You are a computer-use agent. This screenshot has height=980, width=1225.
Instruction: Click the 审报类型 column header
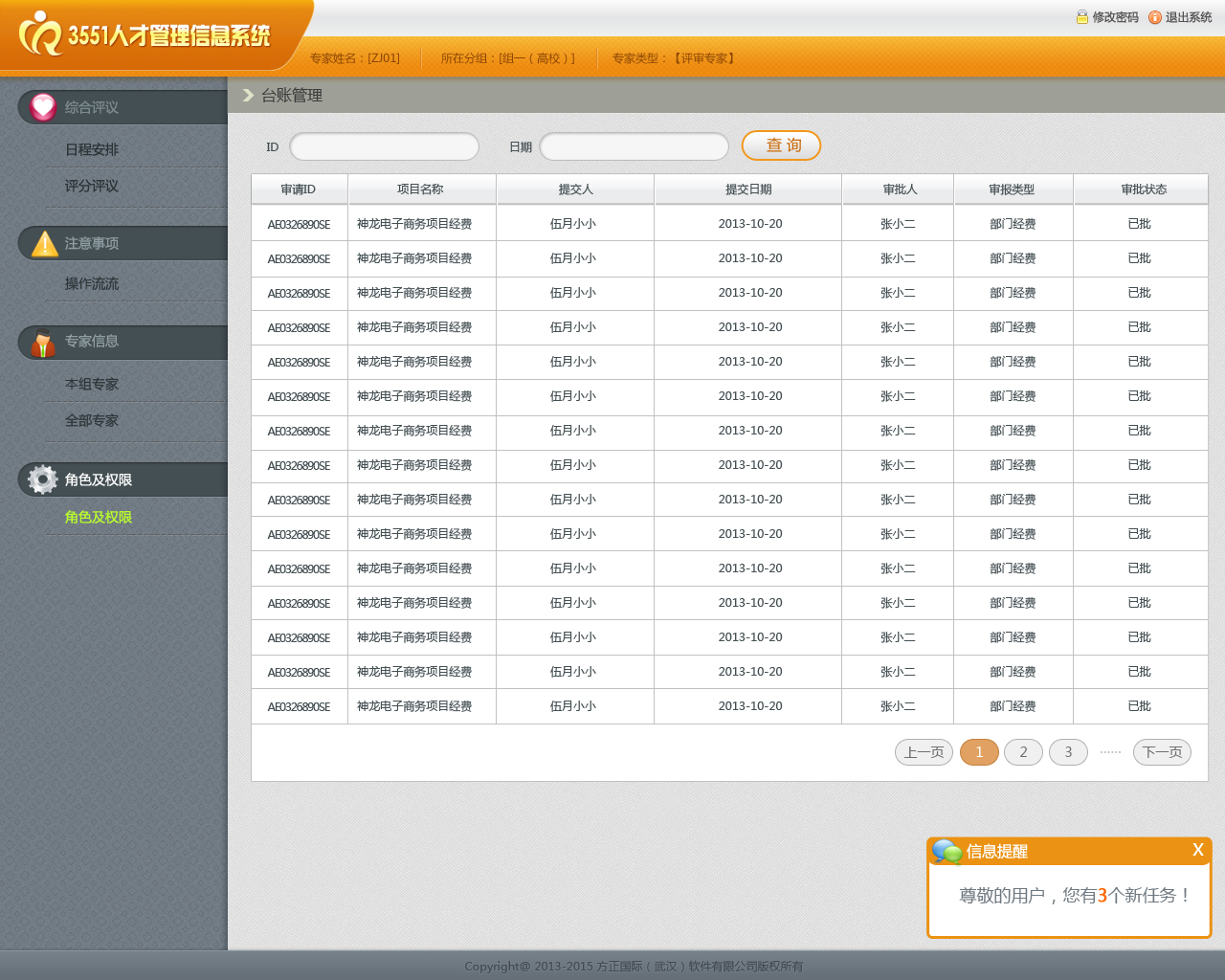click(1012, 189)
